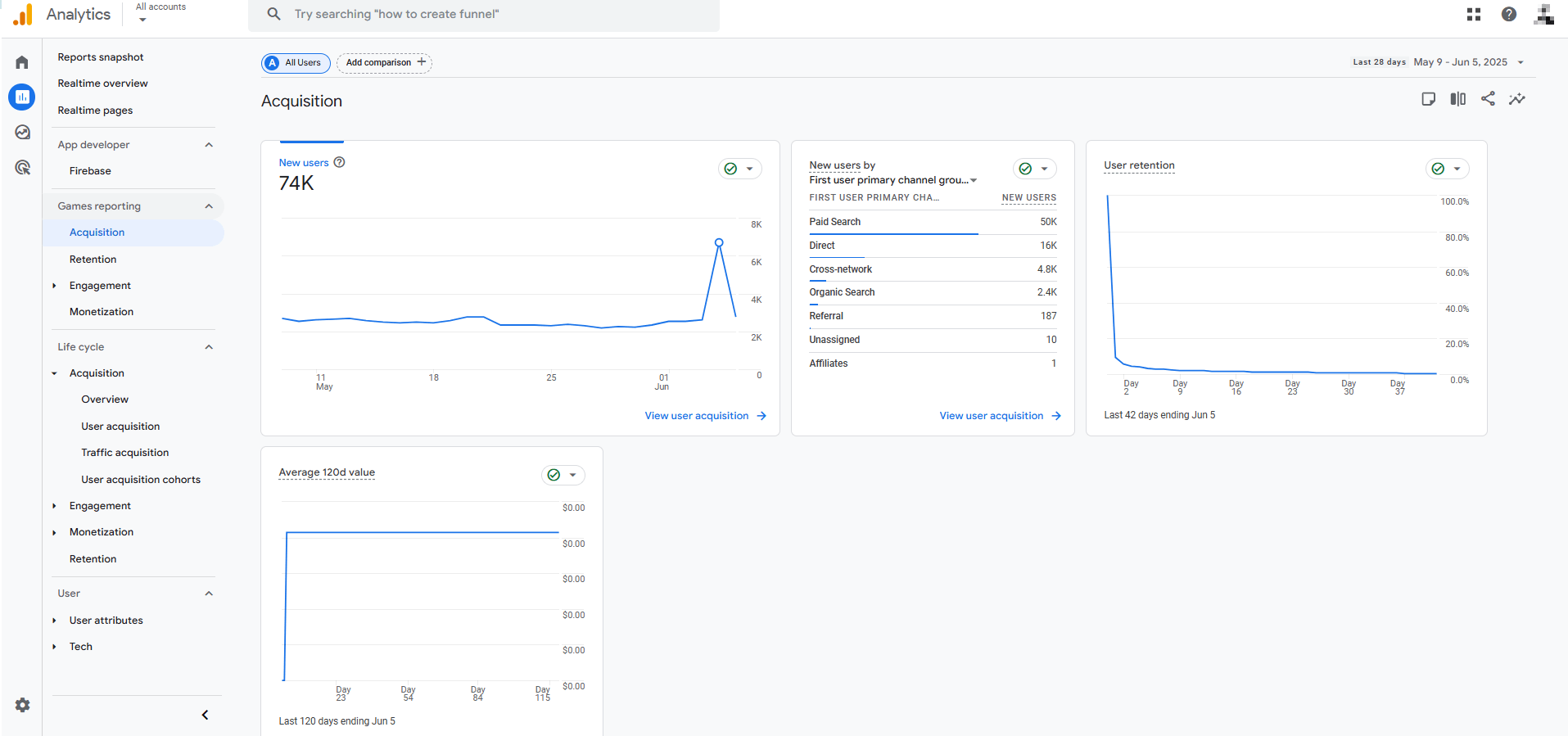Click the Help question mark icon
This screenshot has height=736, width=1568.
click(1508, 14)
